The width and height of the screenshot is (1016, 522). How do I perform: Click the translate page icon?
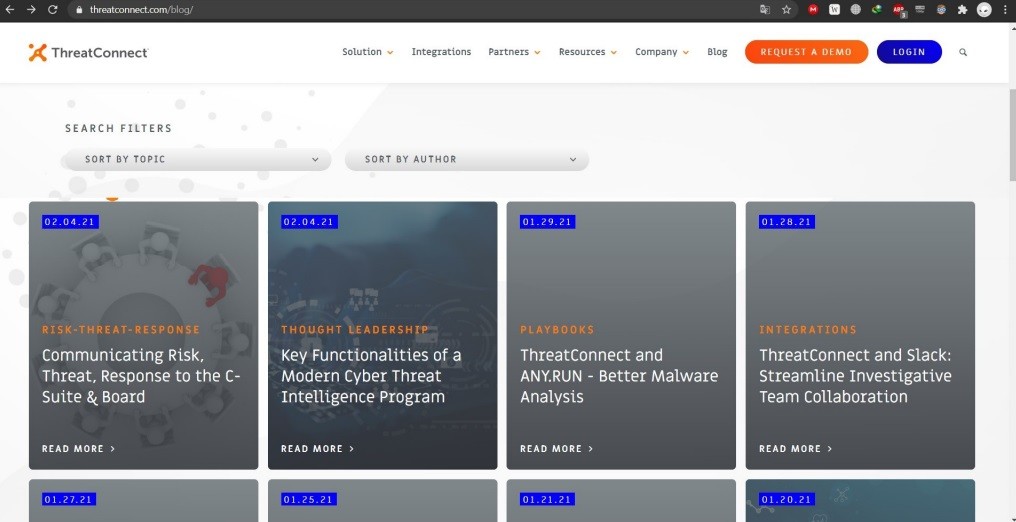pos(765,9)
